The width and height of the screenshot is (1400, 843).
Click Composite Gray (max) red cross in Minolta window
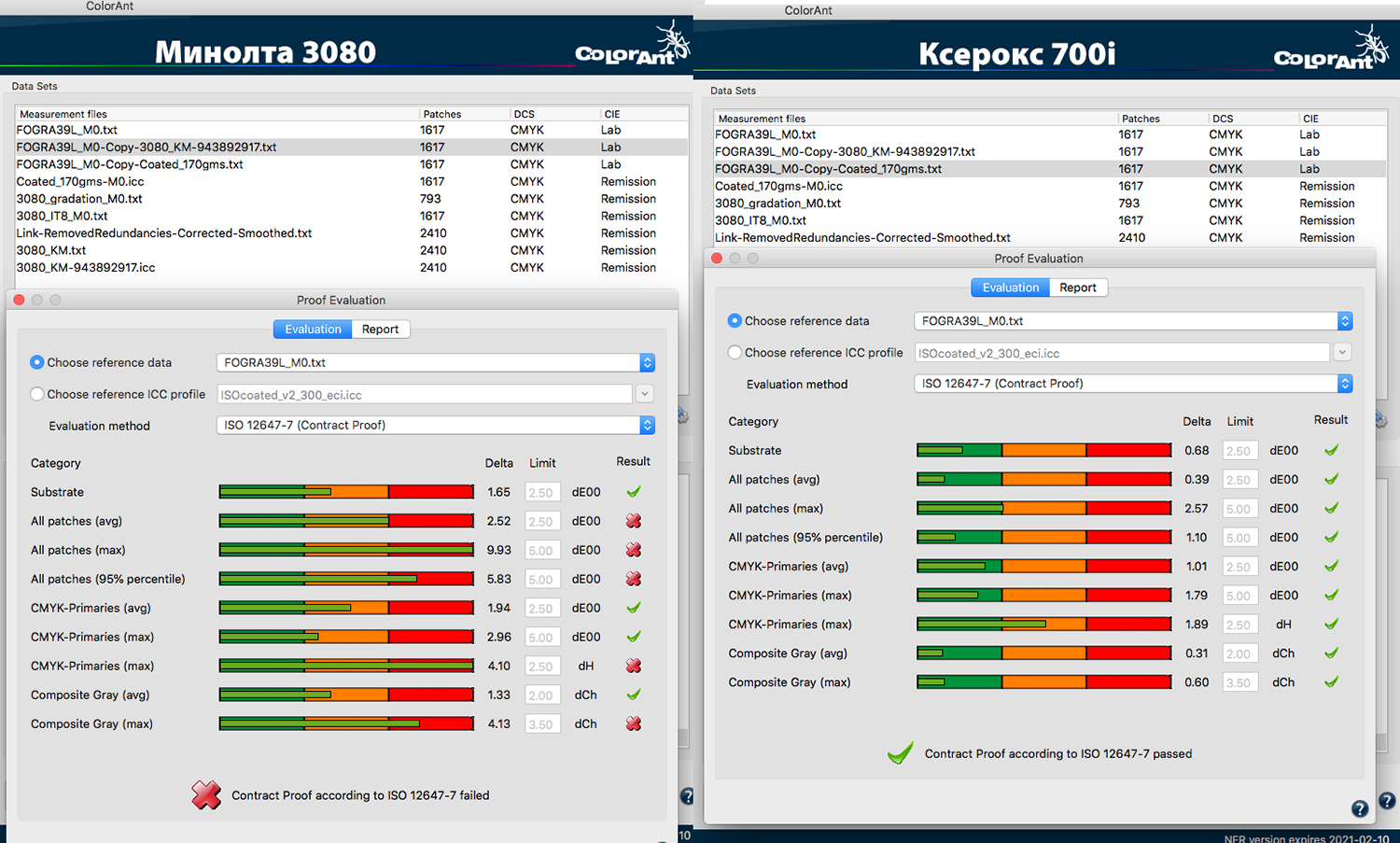634,724
